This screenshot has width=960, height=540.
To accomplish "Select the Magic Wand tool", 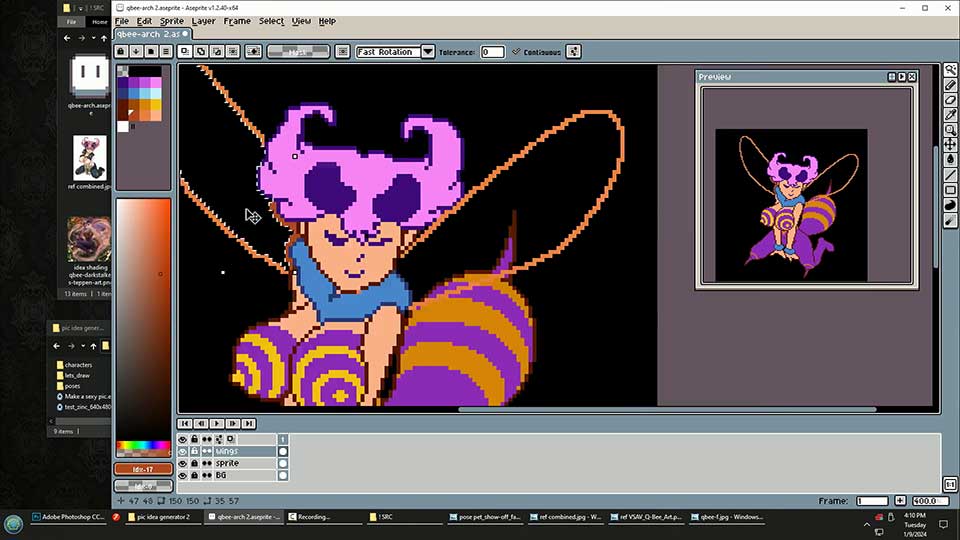I will click(x=951, y=70).
